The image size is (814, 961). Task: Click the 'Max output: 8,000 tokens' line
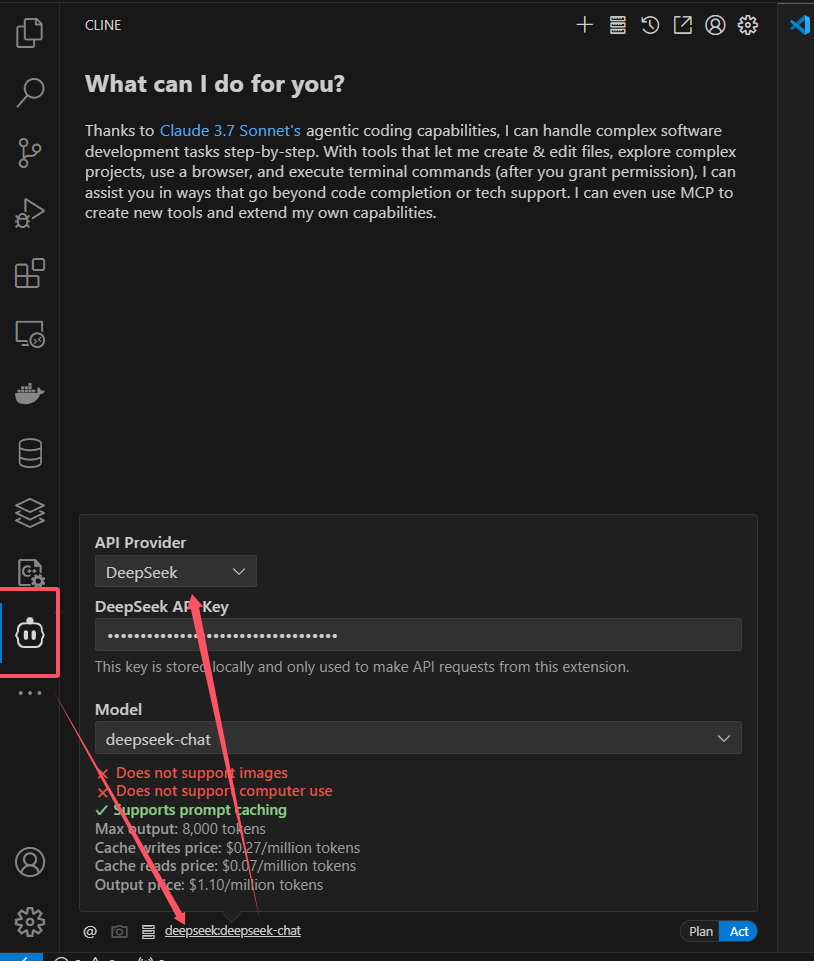(180, 829)
